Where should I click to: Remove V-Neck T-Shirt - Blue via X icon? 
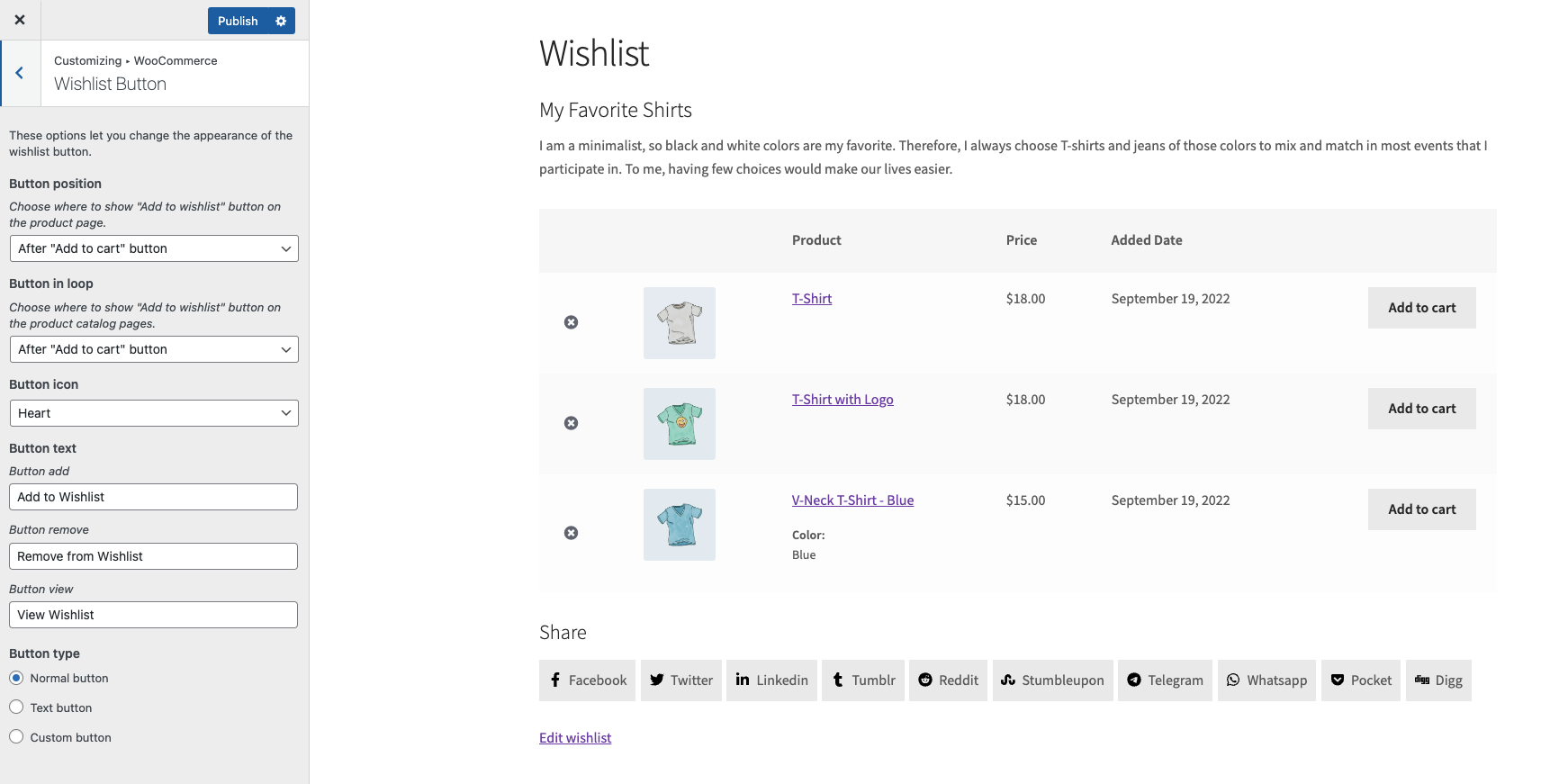[x=571, y=533]
